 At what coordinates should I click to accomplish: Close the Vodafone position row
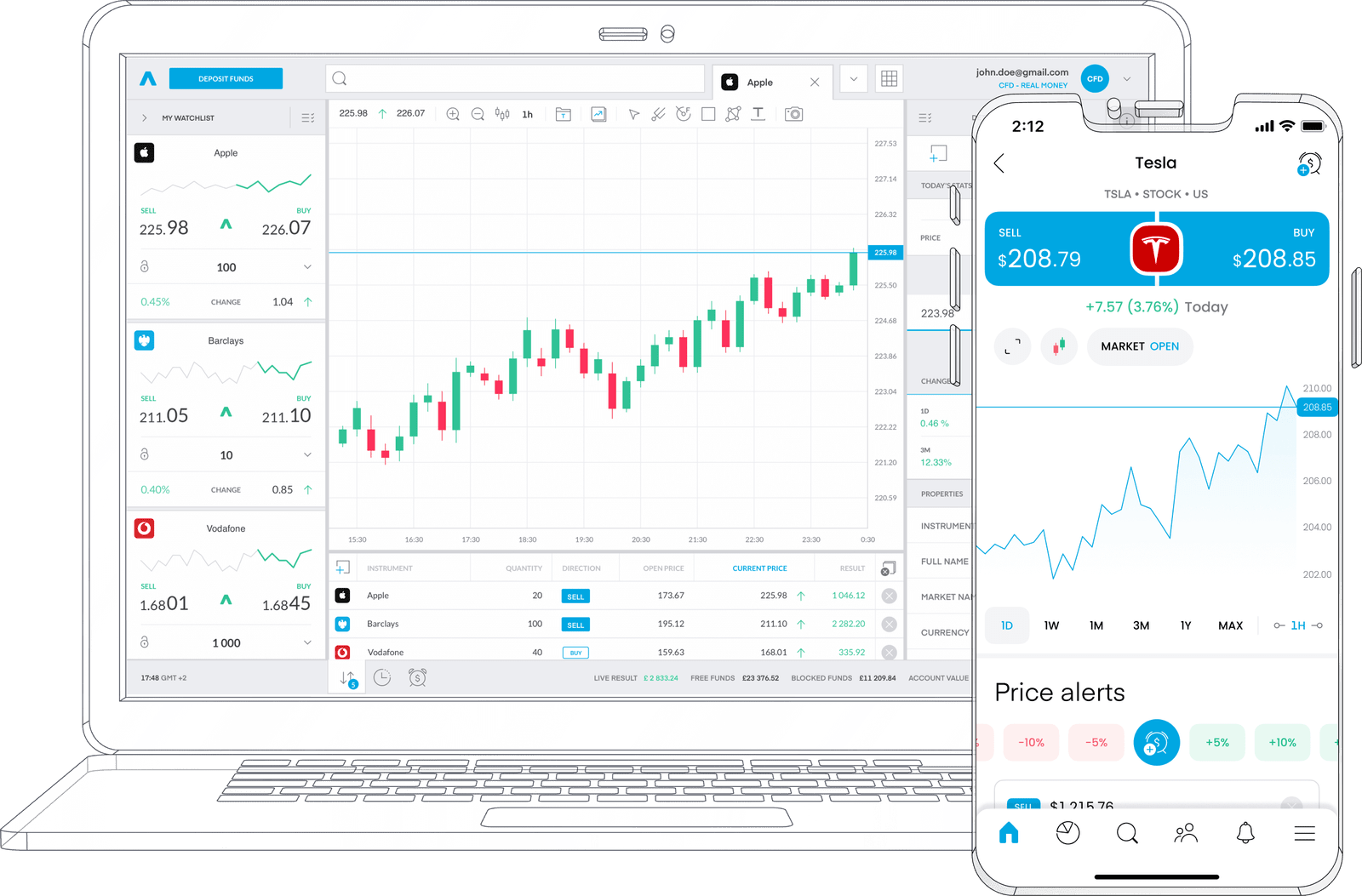[x=889, y=653]
